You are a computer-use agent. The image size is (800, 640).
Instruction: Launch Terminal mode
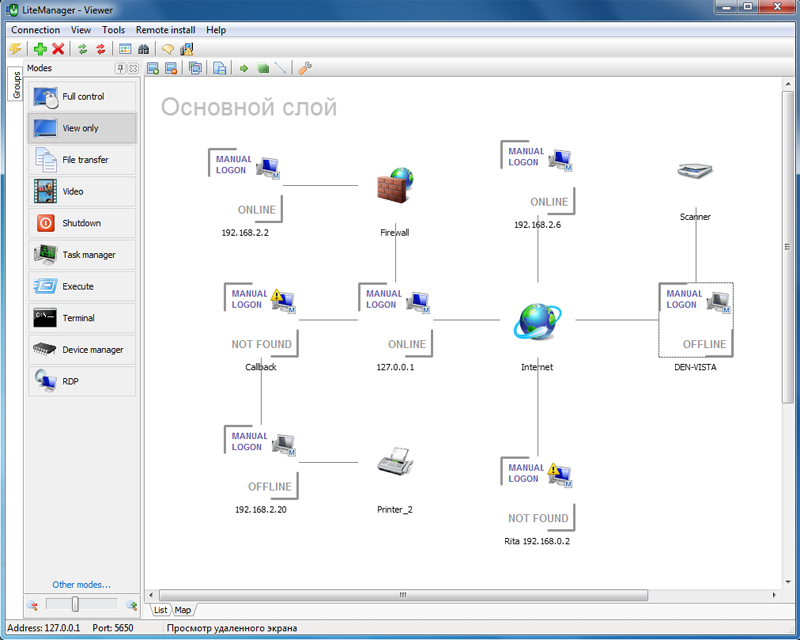[x=81, y=318]
